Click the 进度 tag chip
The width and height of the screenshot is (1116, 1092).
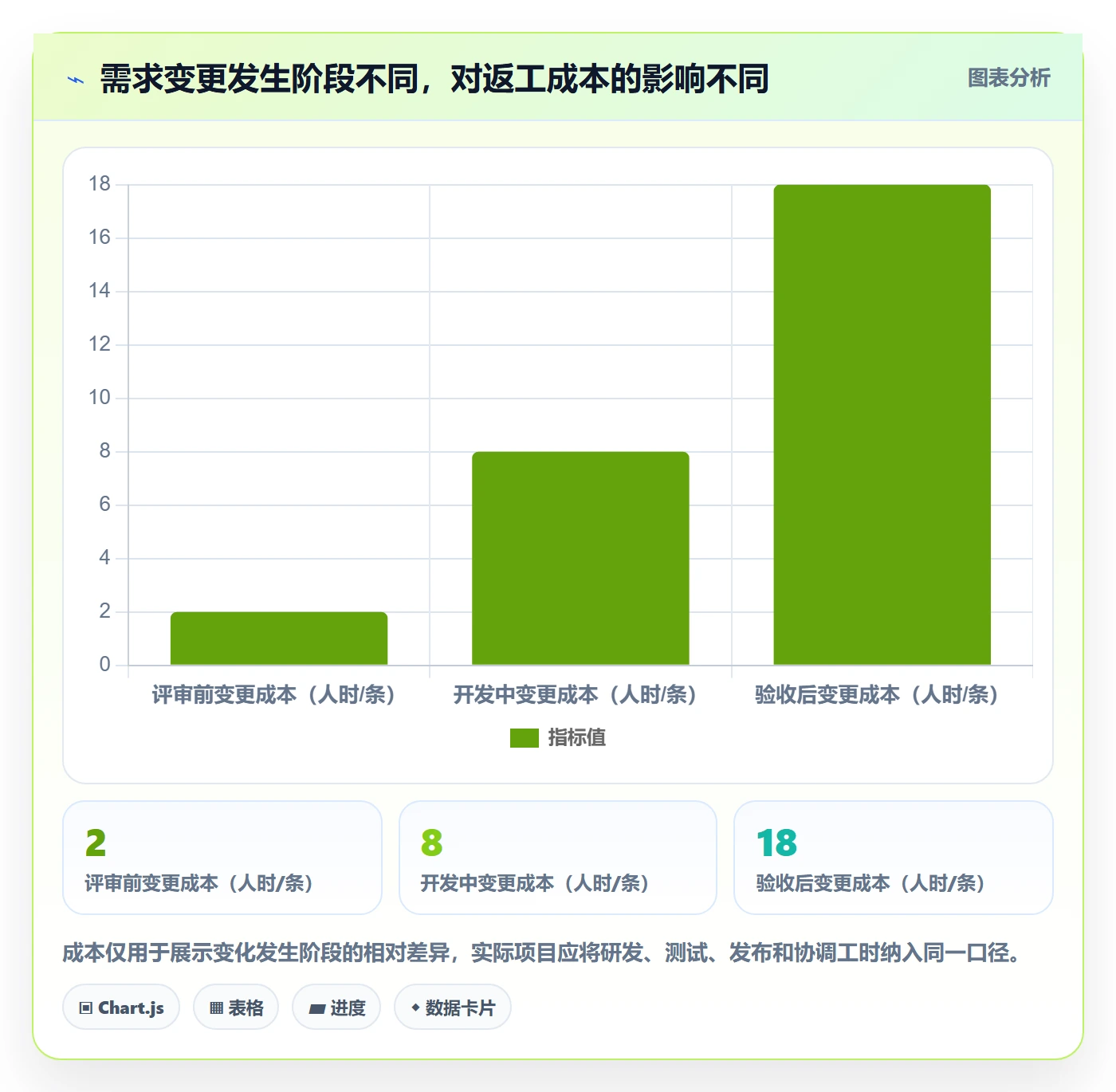tap(336, 1008)
